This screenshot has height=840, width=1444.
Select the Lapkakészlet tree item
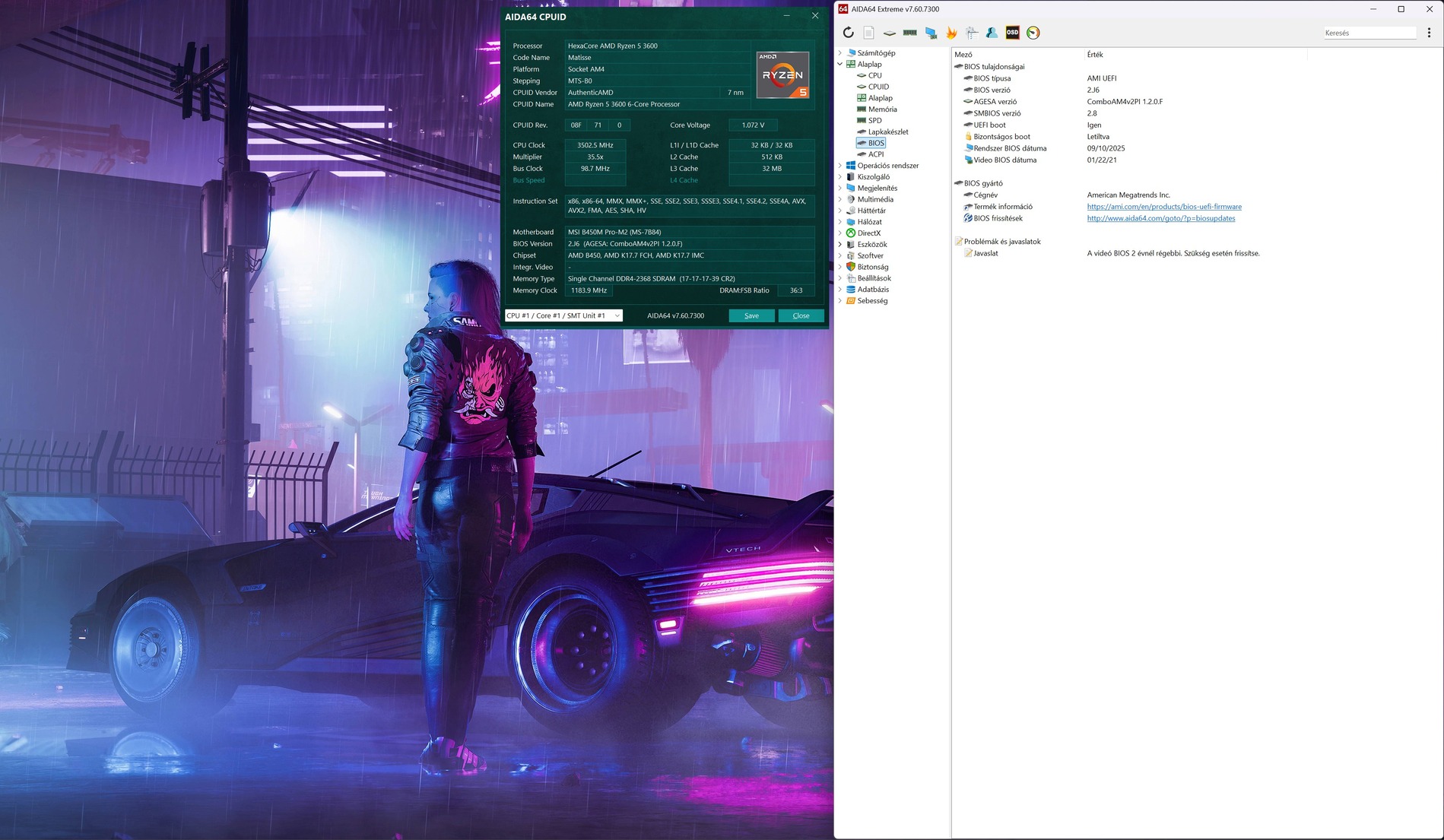point(887,132)
